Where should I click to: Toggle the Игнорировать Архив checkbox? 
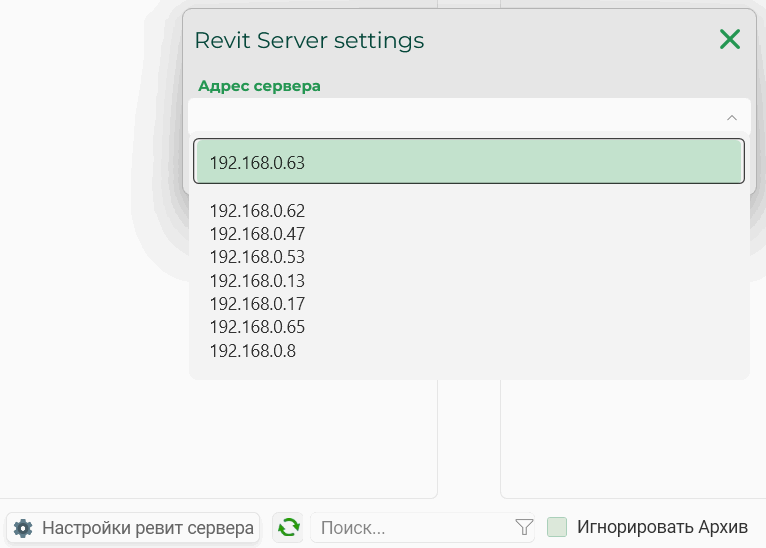(x=557, y=527)
